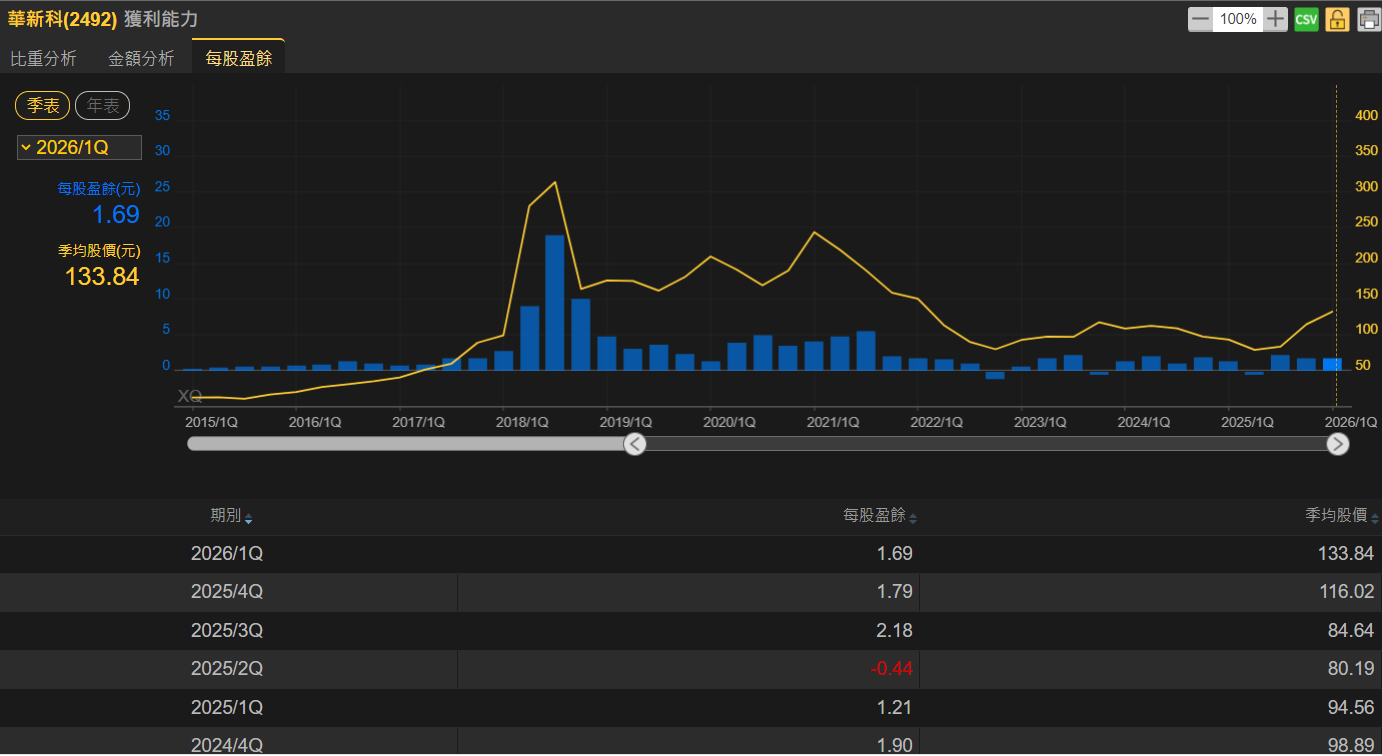Click the left arrow scroll handle
The height and width of the screenshot is (756, 1382).
[635, 444]
